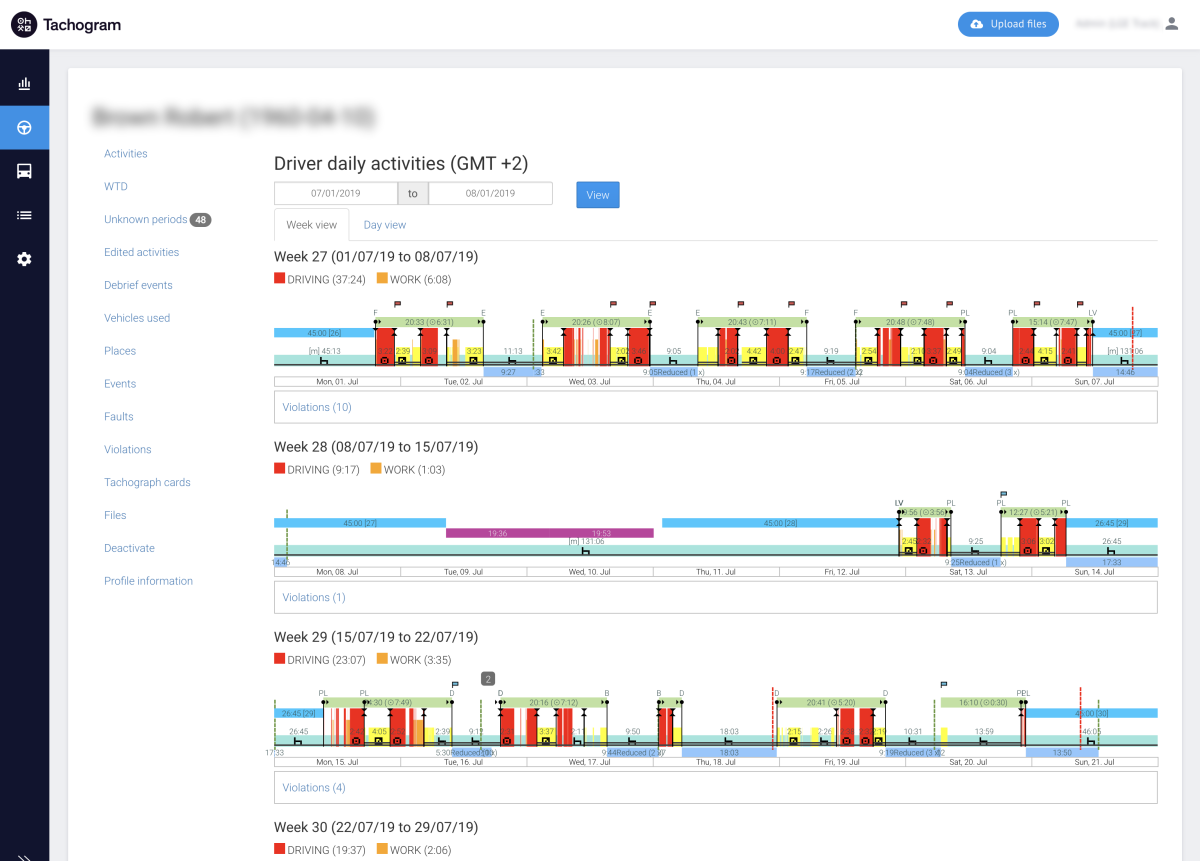Open the vehicles bus sidebar icon
This screenshot has width=1200, height=861.
pos(24,171)
